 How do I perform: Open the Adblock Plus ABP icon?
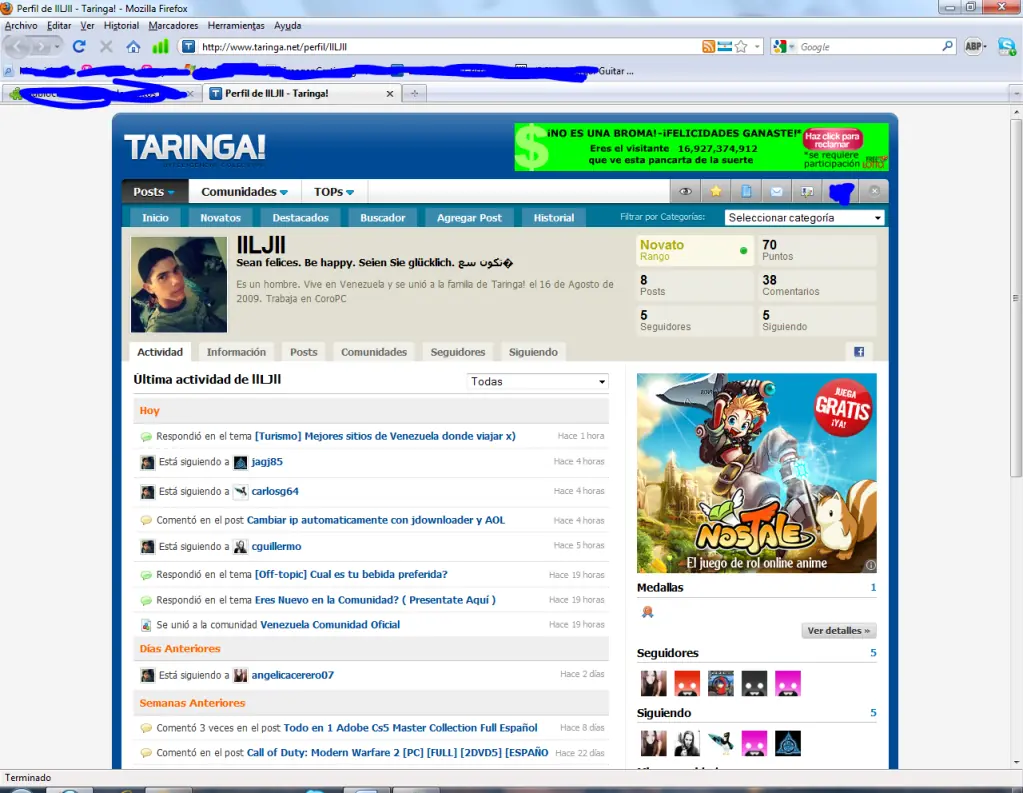pos(973,46)
